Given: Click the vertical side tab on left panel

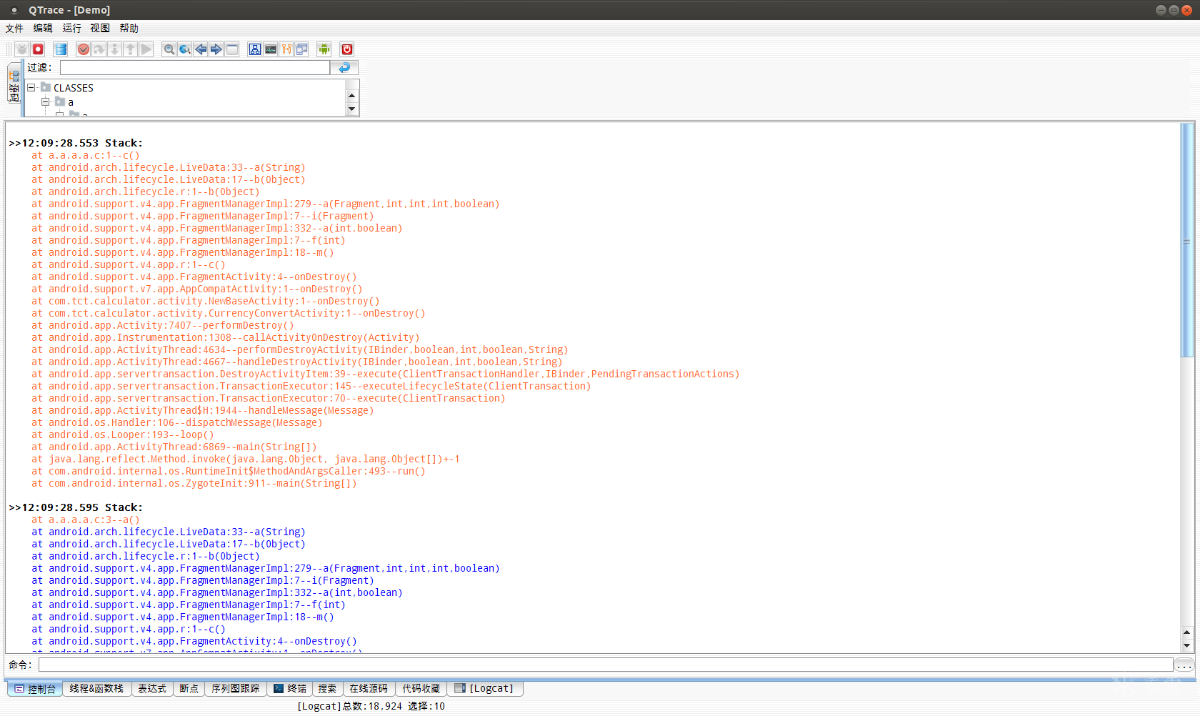Looking at the screenshot, I should tap(14, 84).
